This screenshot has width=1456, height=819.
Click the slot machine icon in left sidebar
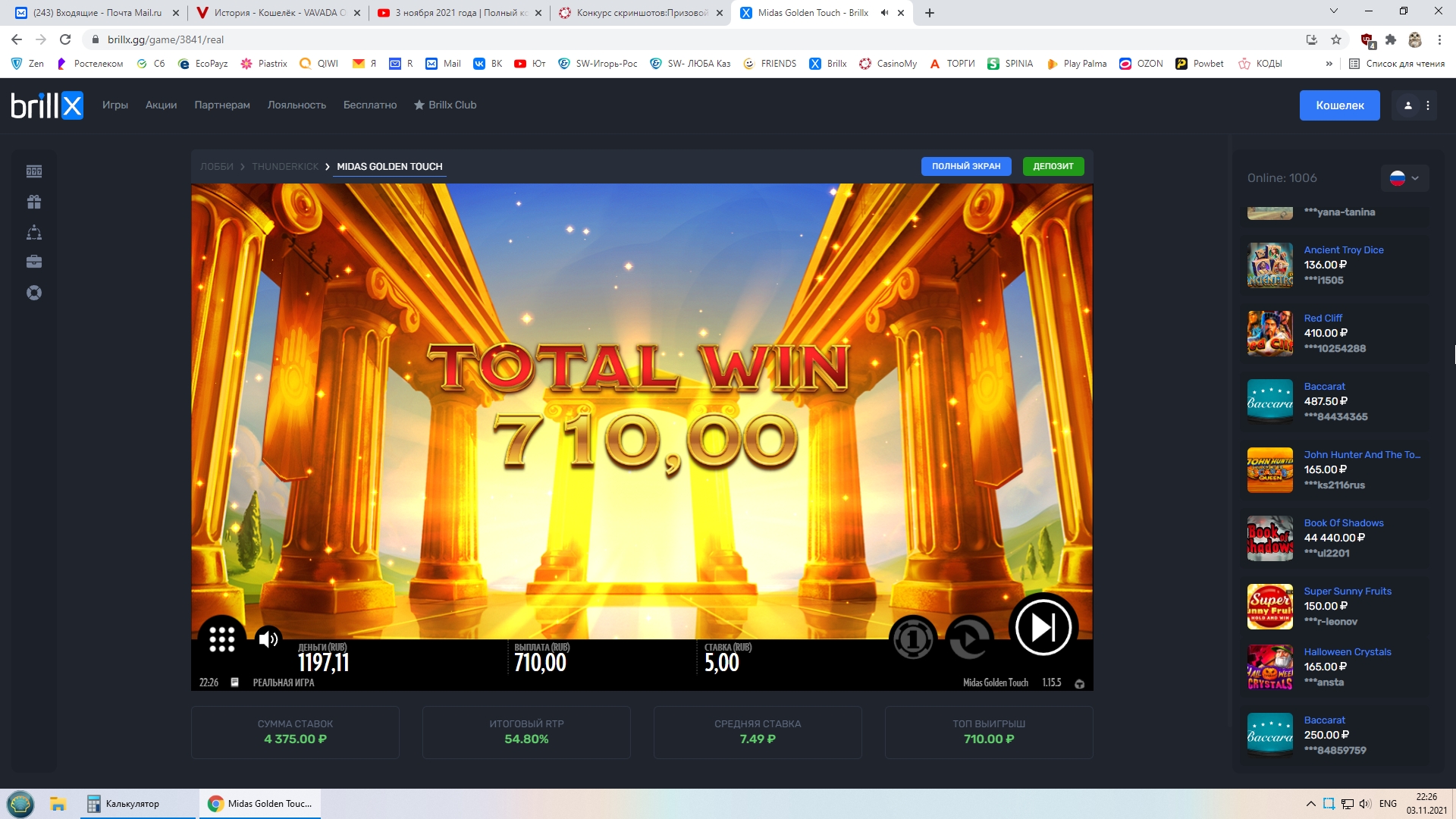(34, 171)
